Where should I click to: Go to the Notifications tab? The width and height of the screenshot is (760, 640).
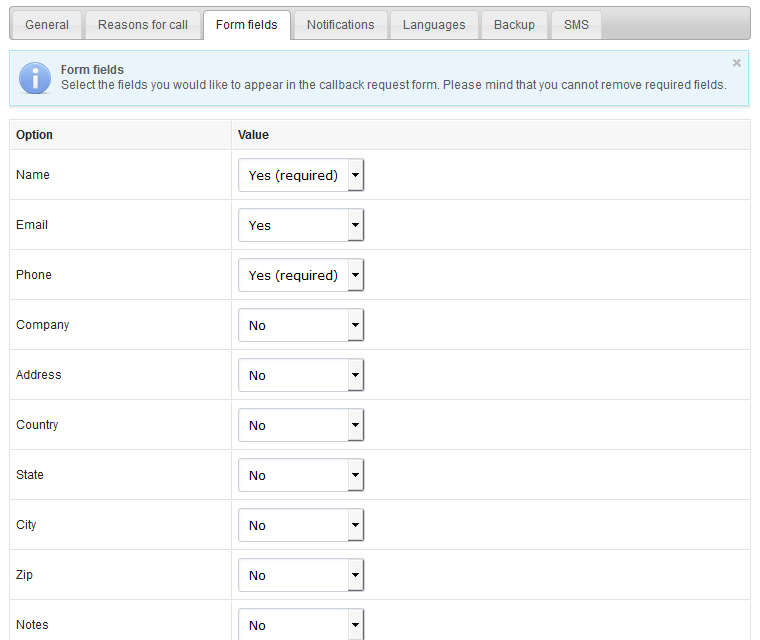coord(341,25)
